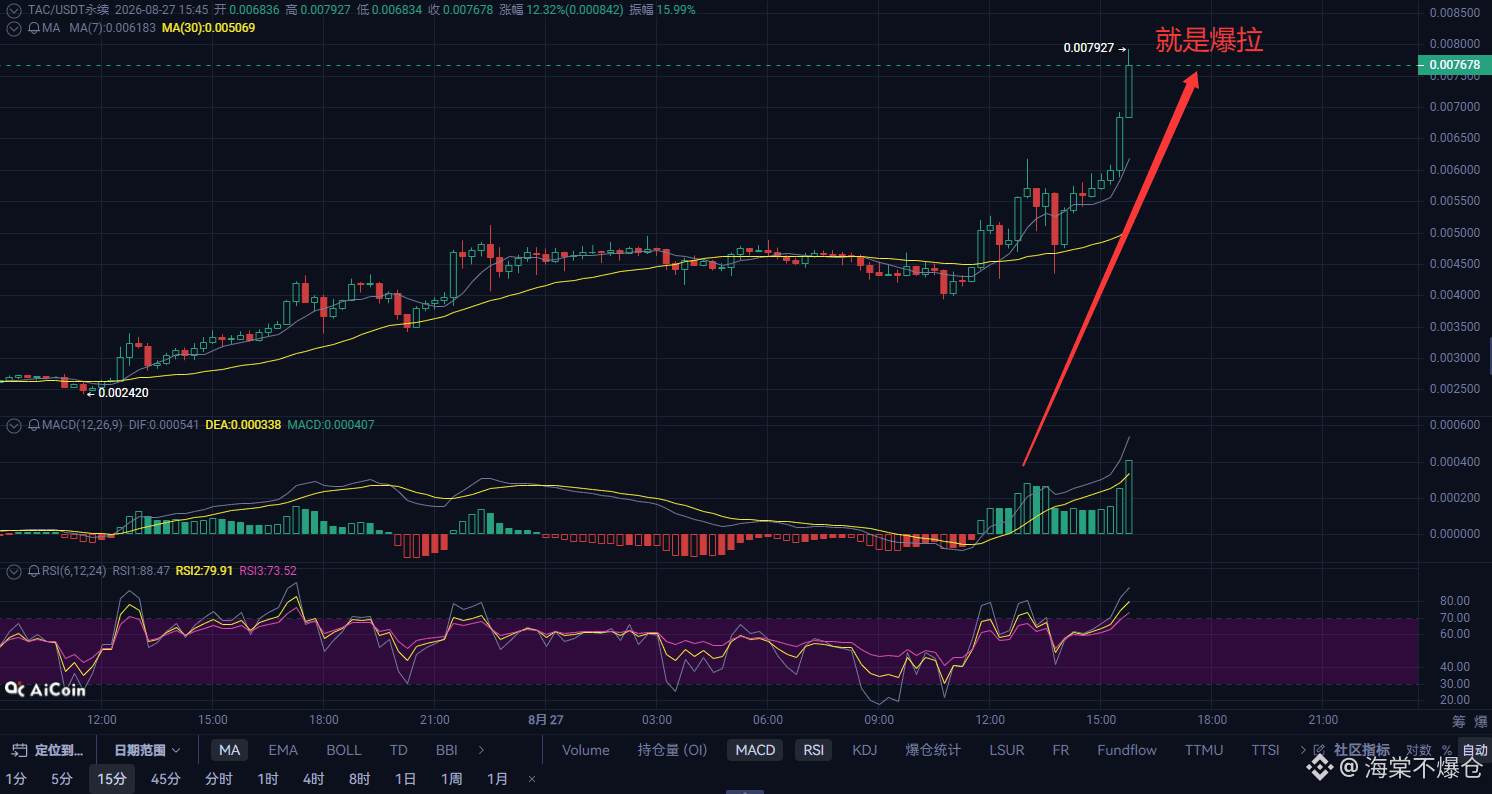Select the 自动 auto scale button
This screenshot has height=794, width=1492.
1475,750
